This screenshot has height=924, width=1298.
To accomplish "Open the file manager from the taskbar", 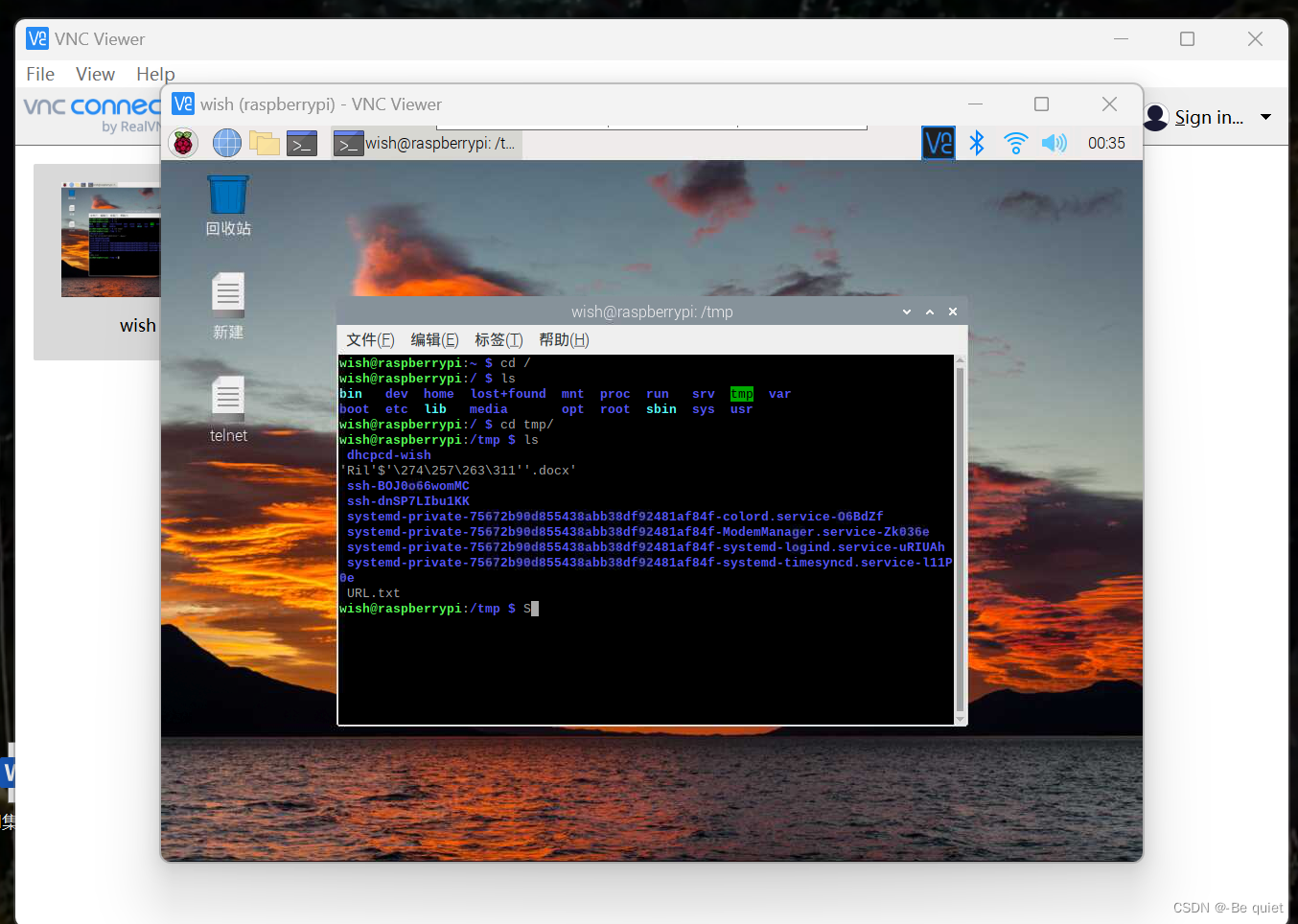I will pyautogui.click(x=264, y=142).
